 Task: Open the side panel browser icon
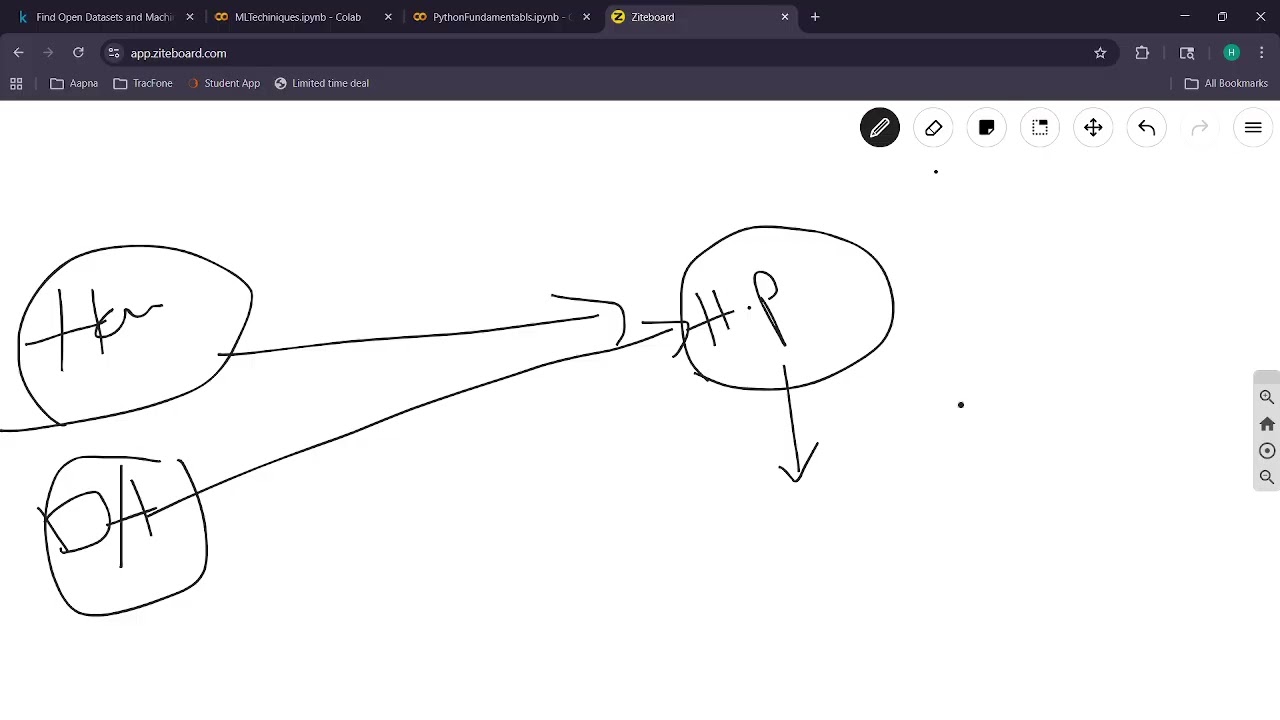(1187, 53)
